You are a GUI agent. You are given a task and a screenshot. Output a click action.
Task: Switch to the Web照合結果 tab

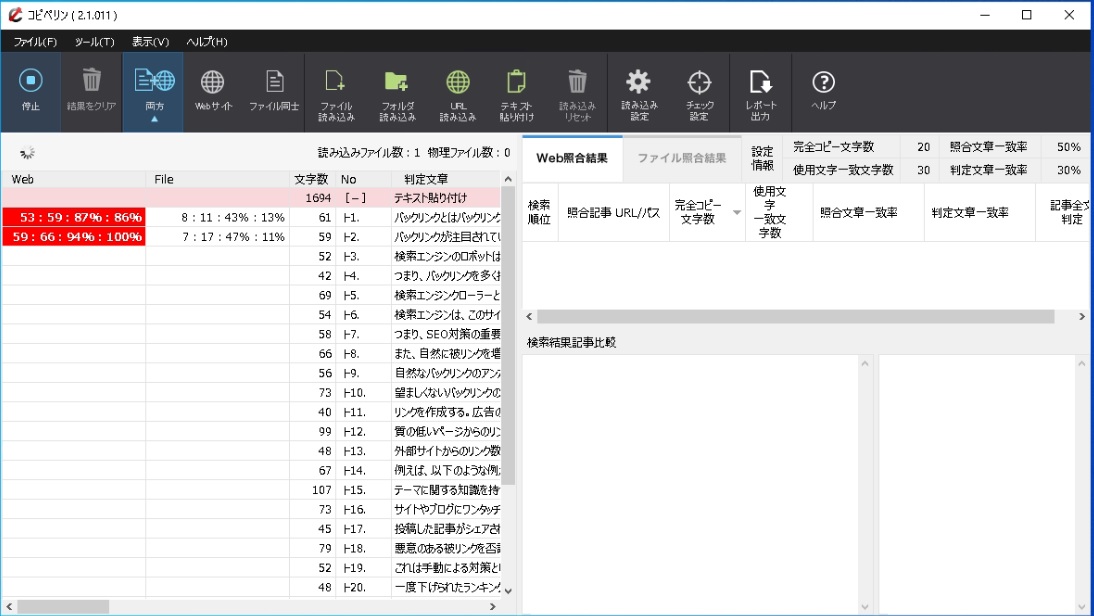click(572, 158)
